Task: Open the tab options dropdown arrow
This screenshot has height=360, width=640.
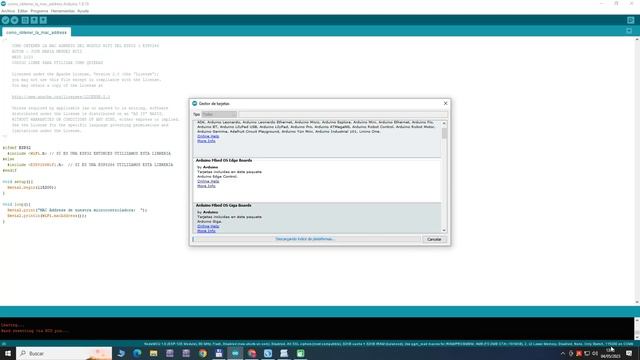Action: pos(629,31)
